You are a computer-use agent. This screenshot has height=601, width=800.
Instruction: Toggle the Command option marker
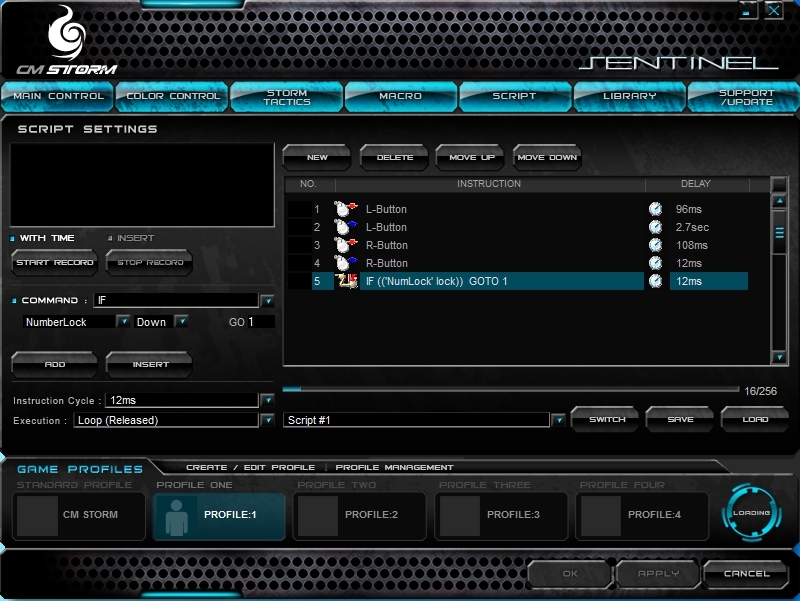coord(14,300)
